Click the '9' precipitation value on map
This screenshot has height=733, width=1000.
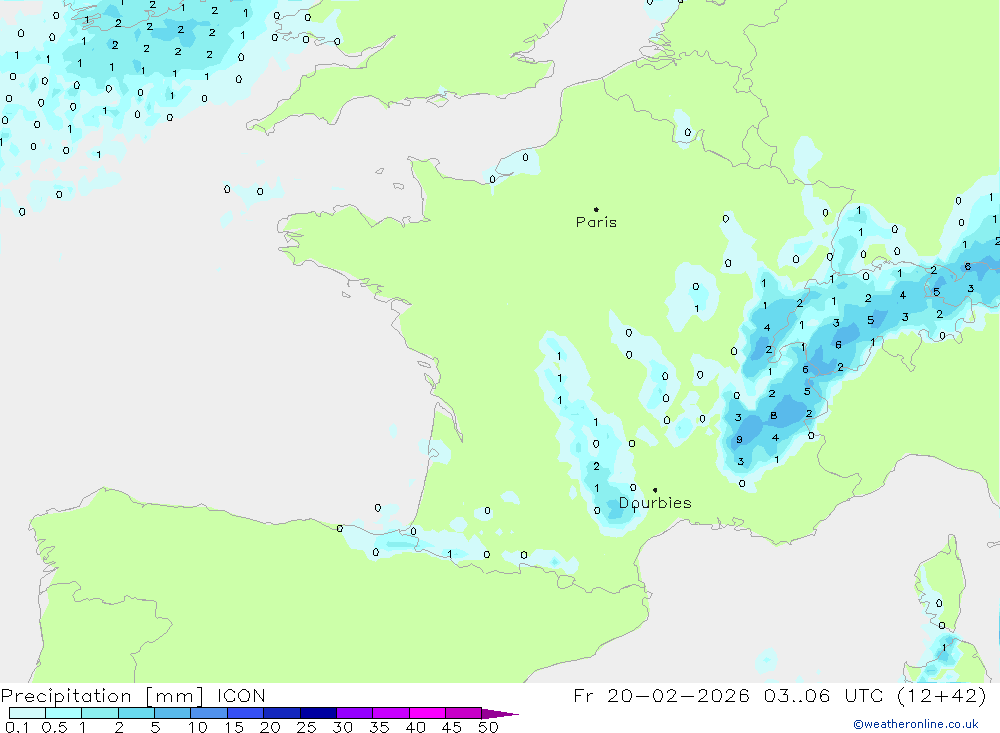pyautogui.click(x=739, y=439)
